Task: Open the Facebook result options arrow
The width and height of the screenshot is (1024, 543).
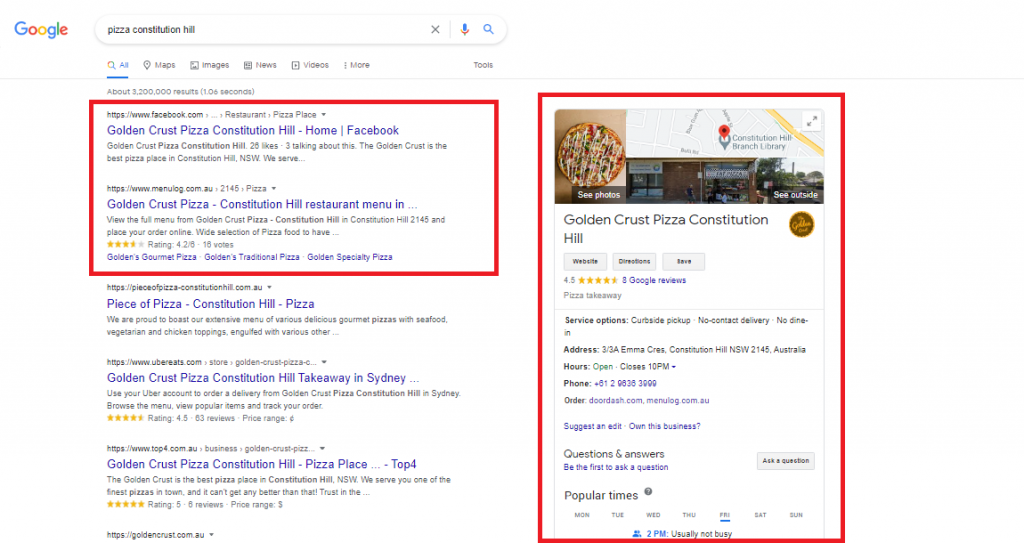Action: click(324, 115)
